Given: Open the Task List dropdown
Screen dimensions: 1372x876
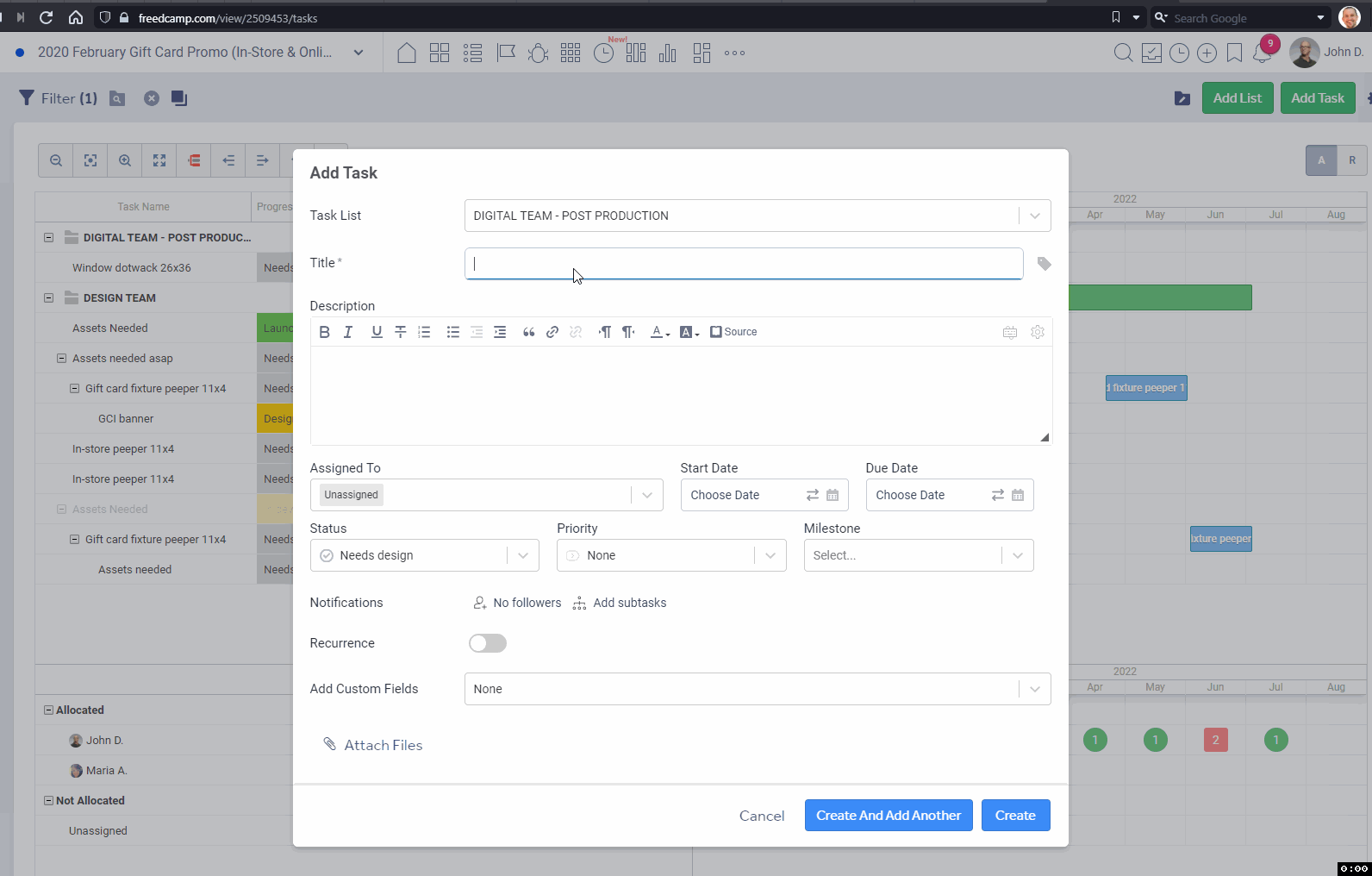Looking at the screenshot, I should tap(1034, 216).
